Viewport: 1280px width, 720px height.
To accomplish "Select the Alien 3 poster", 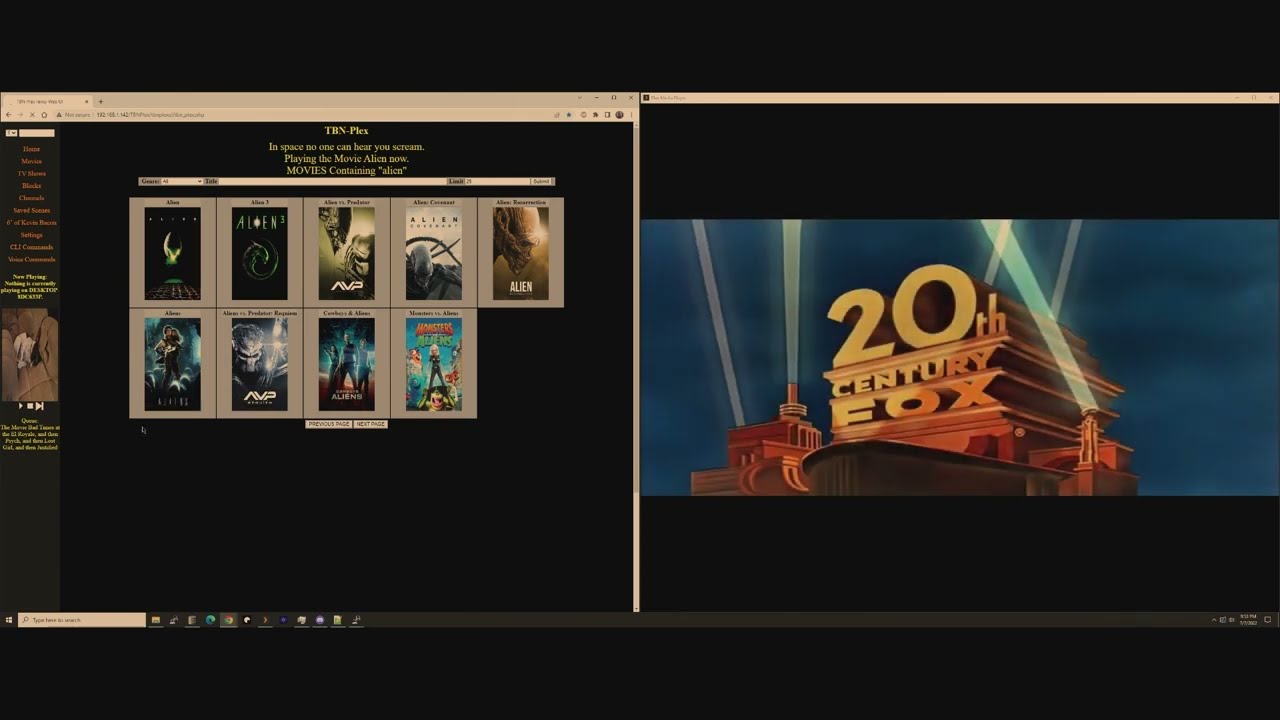I will (260, 254).
